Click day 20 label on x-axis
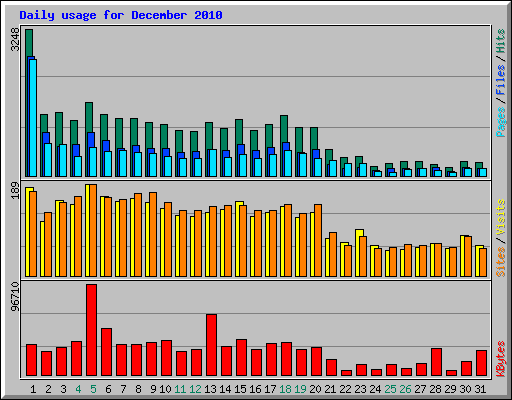Image resolution: width=512 pixels, height=400 pixels. [x=315, y=389]
